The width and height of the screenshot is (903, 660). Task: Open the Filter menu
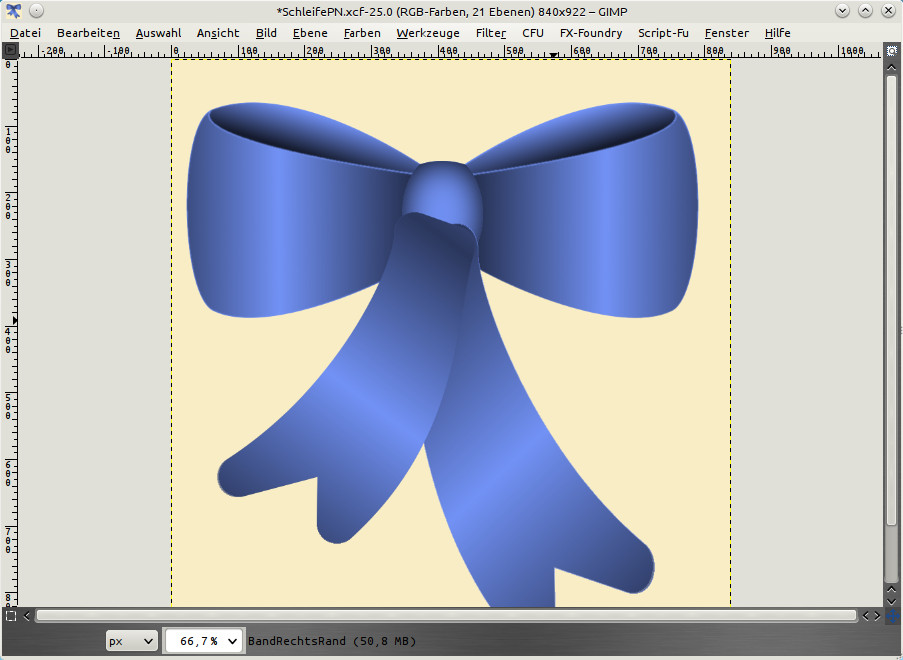click(x=490, y=33)
